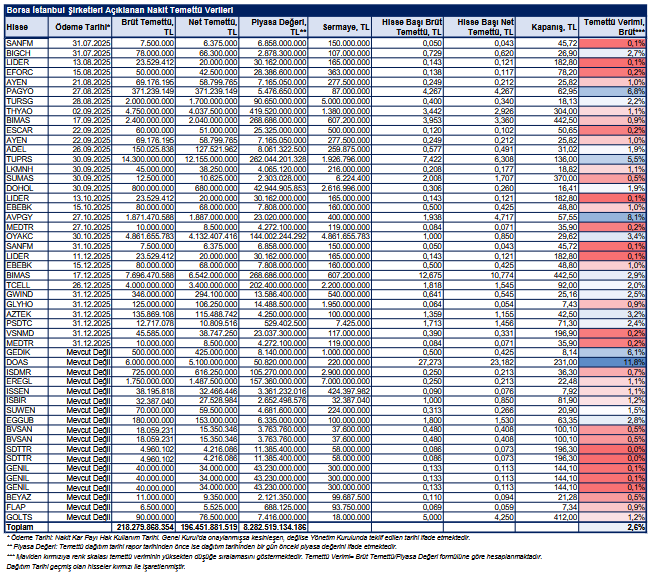Click the GOLTS ticker cell
Screen dimensions: 661x573
tap(27, 517)
